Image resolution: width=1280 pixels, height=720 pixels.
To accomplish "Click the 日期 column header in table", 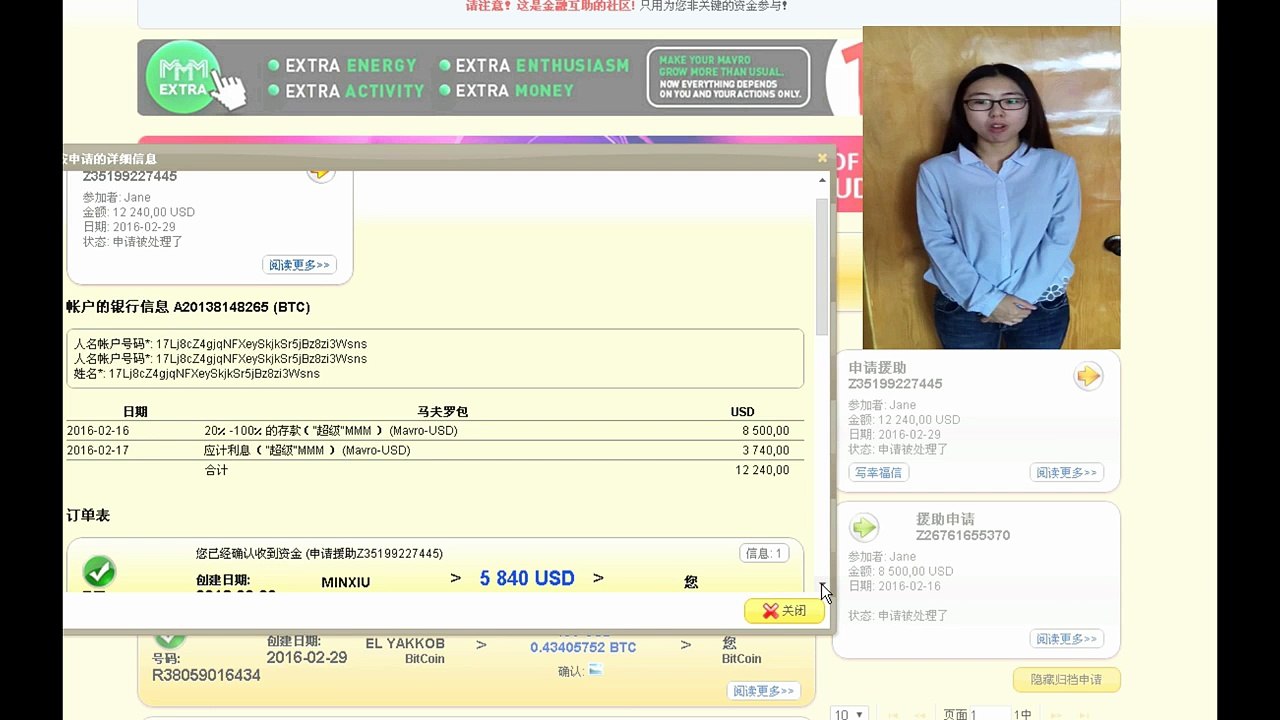I will (135, 412).
